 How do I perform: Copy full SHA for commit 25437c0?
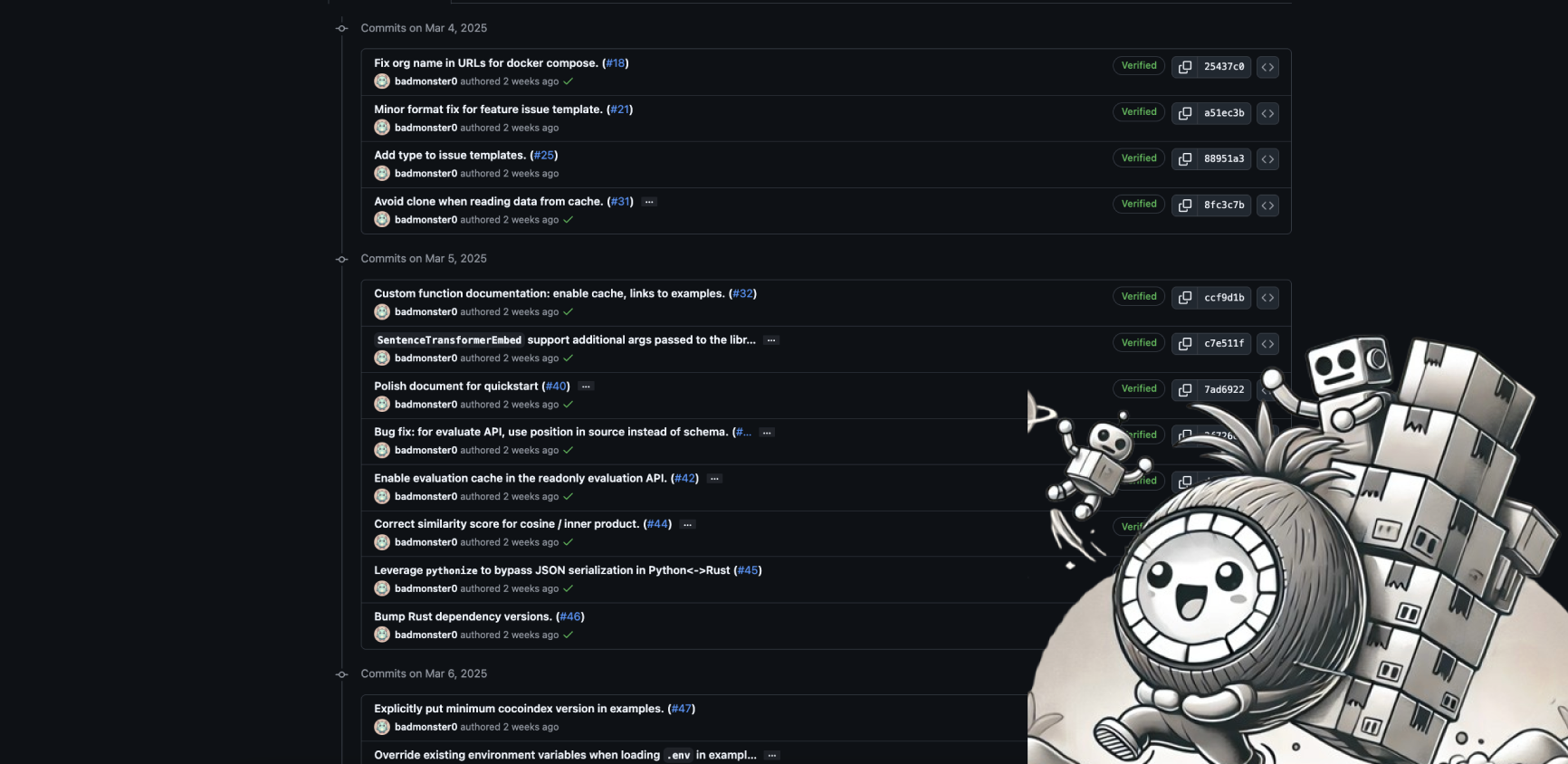tap(1184, 67)
